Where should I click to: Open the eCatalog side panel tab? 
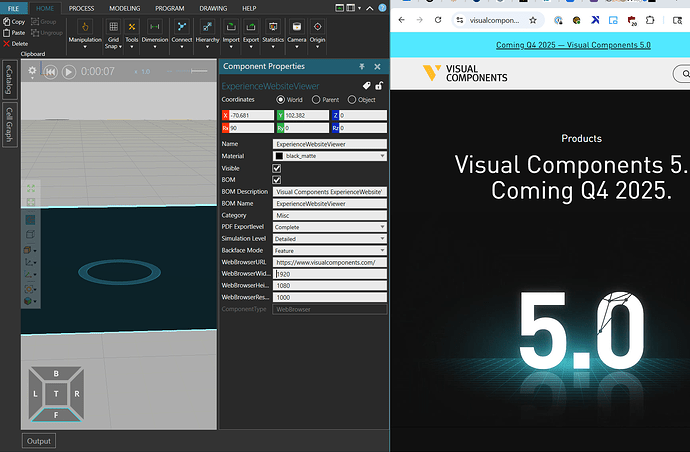pyautogui.click(x=9, y=79)
